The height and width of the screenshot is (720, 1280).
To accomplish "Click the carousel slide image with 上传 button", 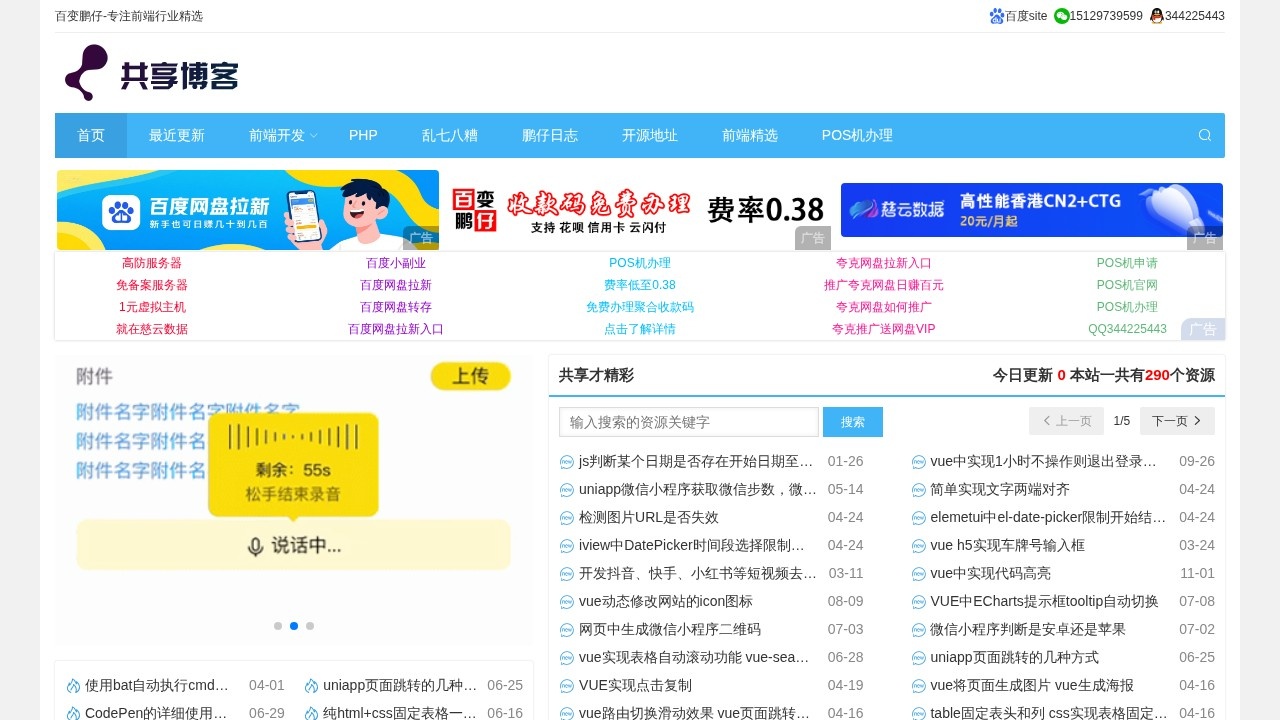I will click(294, 499).
